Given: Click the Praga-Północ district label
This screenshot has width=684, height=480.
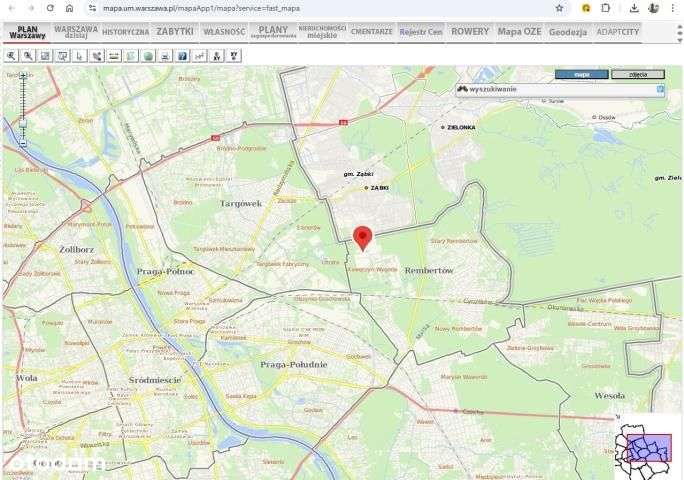Looking at the screenshot, I should coord(165,271).
